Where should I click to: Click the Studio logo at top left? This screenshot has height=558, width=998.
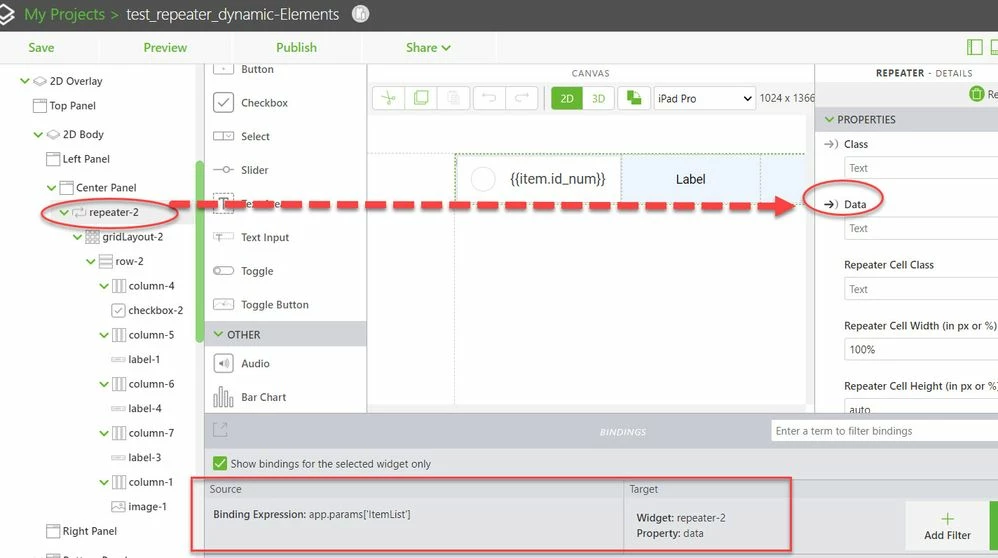click(x=6, y=15)
